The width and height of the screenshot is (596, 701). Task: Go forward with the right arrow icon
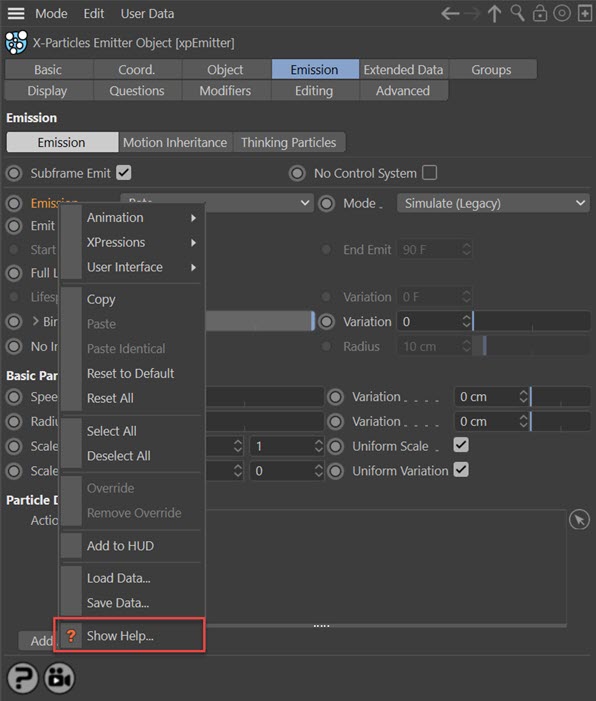472,14
